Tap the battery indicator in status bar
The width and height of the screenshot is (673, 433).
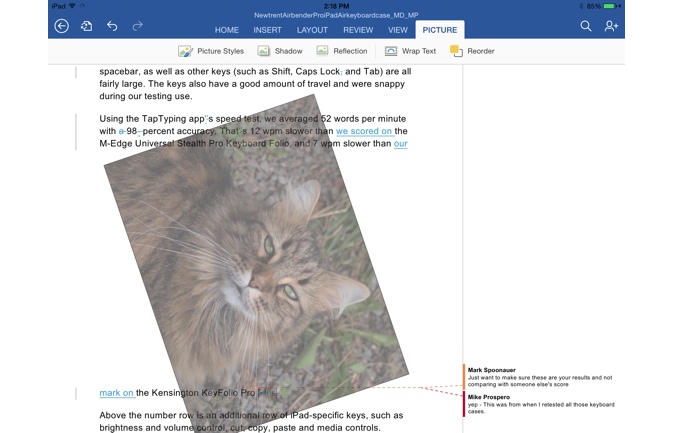point(611,6)
